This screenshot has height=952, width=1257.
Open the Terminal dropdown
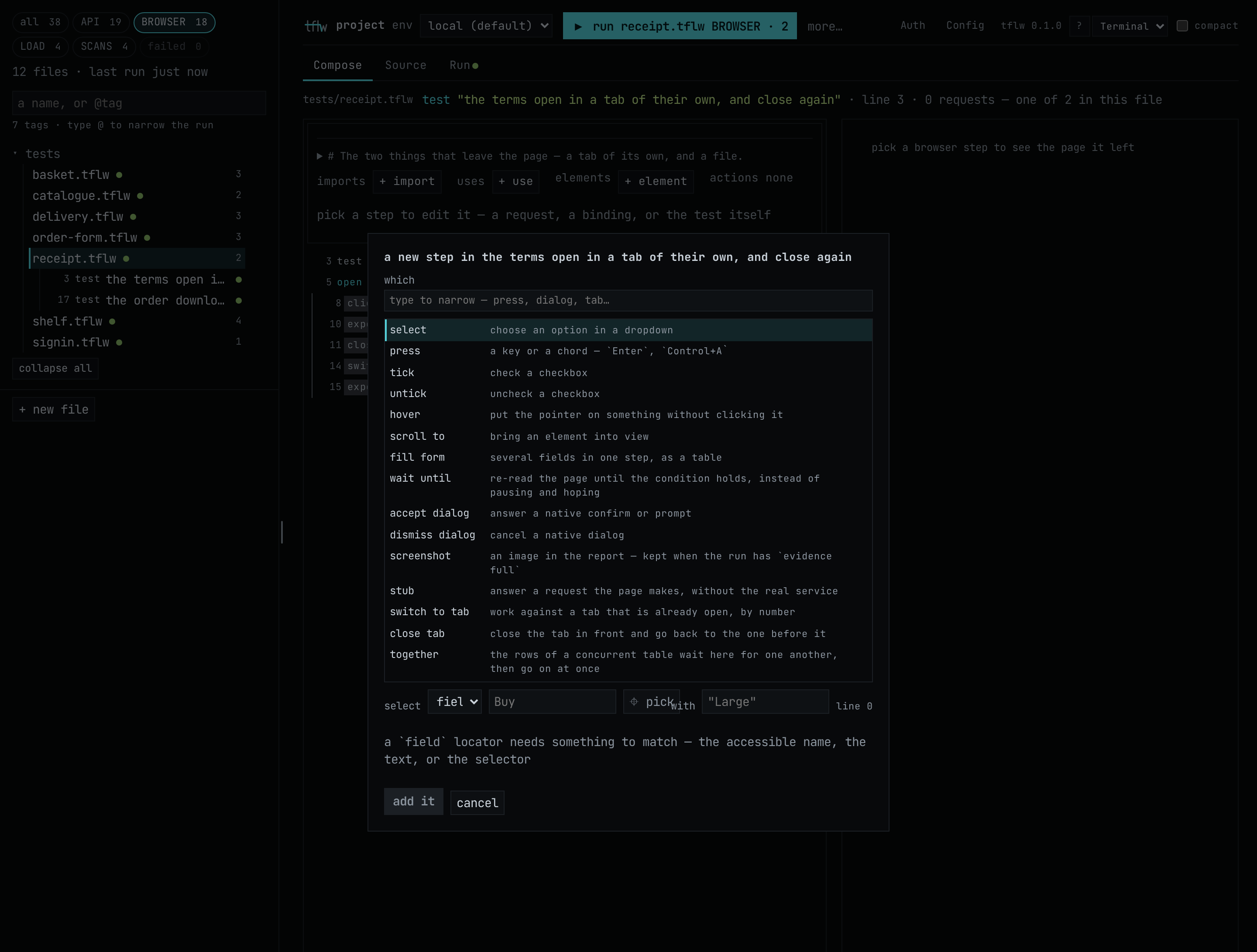1130,26
